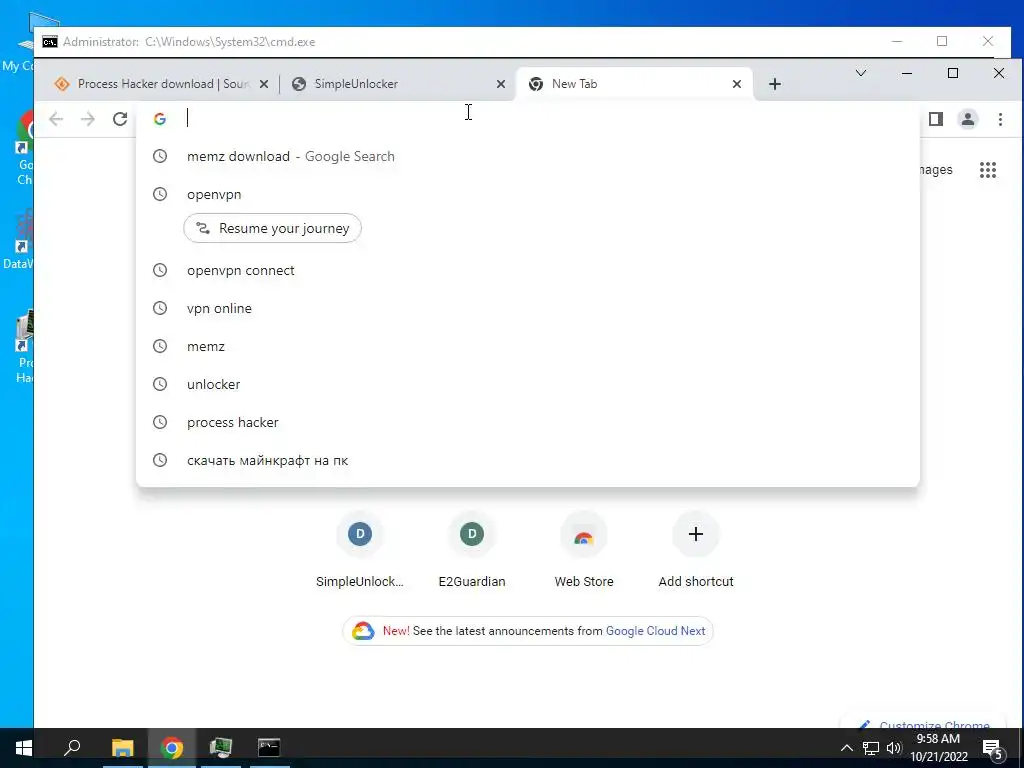Open Chrome's three-dot menu

[1000, 119]
